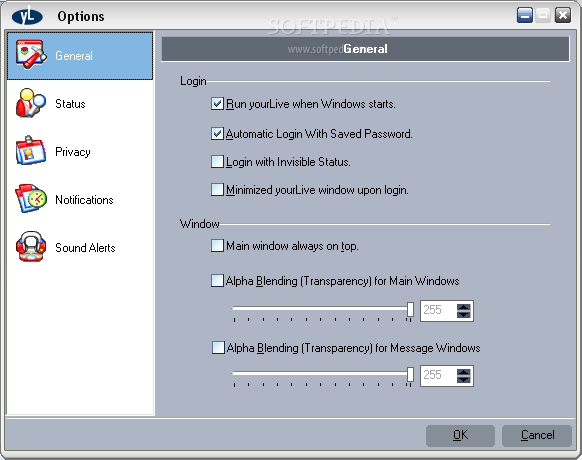Toggle Alpha Blending for Main Windows

(217, 280)
